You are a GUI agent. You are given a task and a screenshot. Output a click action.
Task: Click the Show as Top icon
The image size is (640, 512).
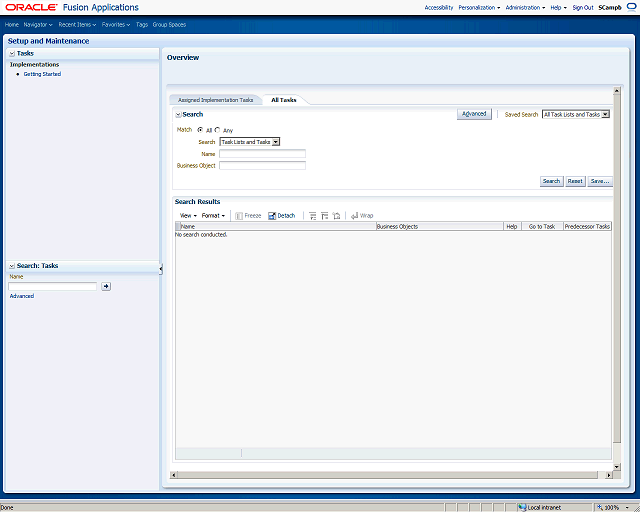(336, 216)
